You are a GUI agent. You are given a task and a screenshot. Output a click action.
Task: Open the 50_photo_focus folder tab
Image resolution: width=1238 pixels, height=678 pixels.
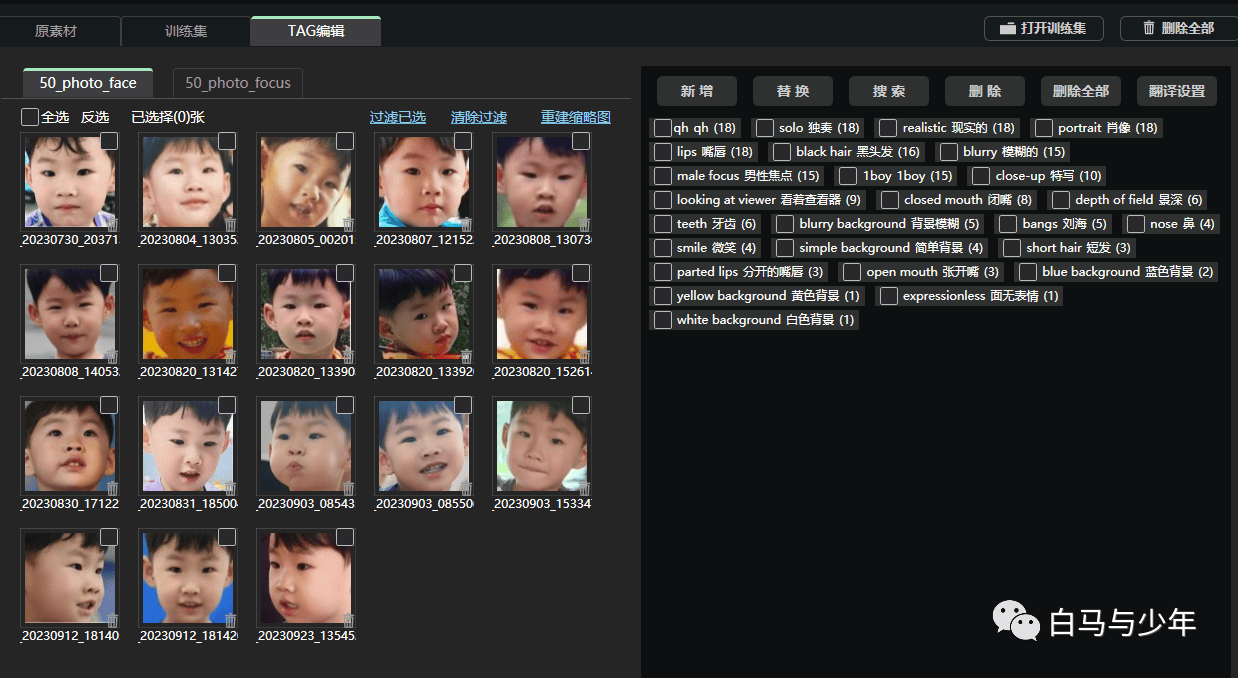click(238, 83)
